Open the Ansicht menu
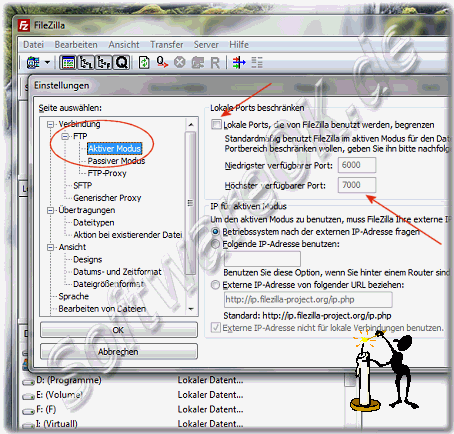This screenshot has height=434, width=454. click(x=124, y=45)
